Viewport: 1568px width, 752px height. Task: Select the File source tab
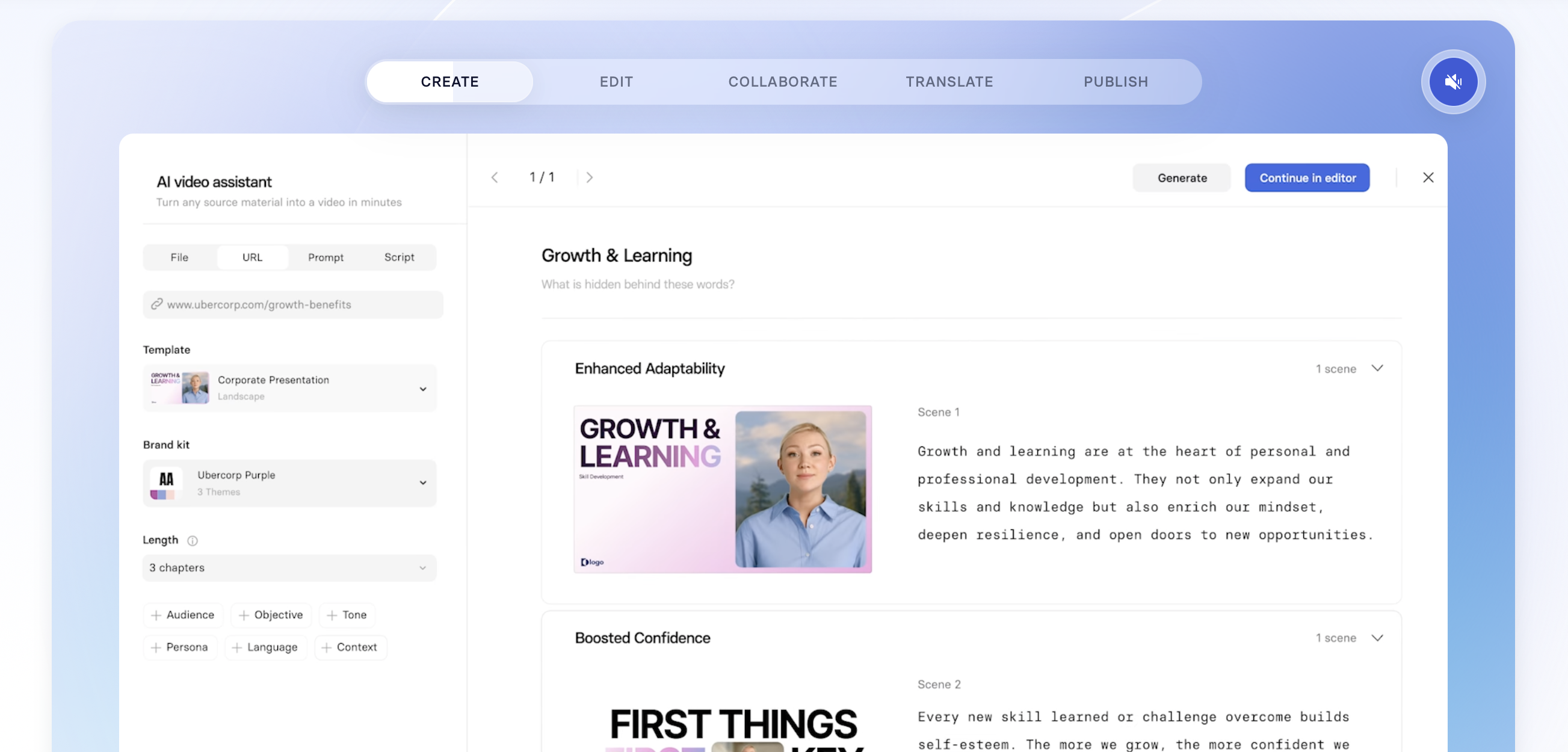pyautogui.click(x=179, y=257)
